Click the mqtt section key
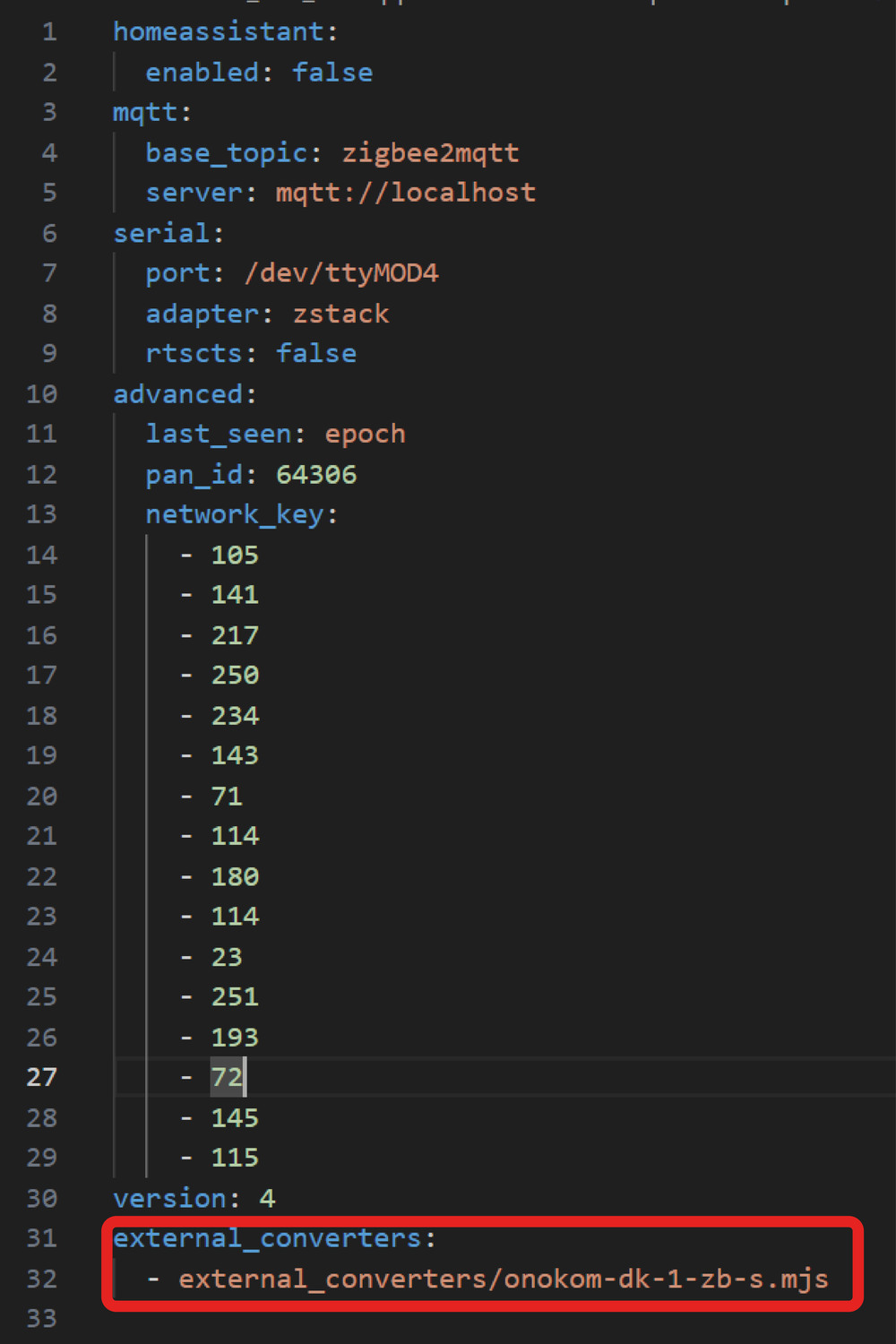Image resolution: width=896 pixels, height=1344 pixels. [144, 113]
